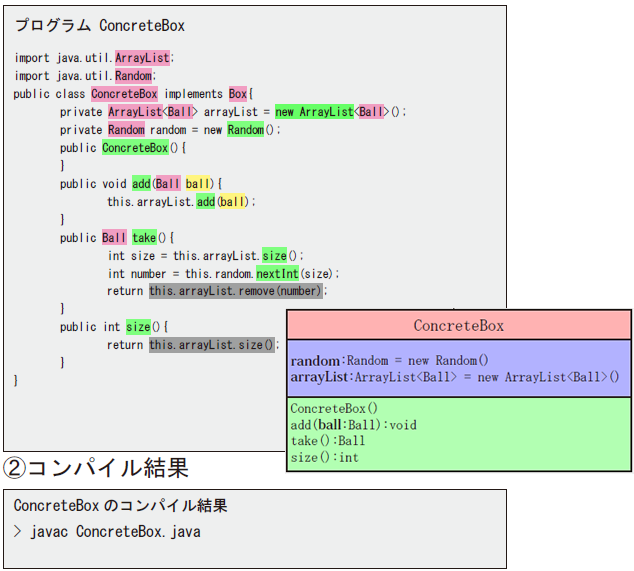Click the ConcreteBox() constructor in the UML diagram
The width and height of the screenshot is (634, 571).
tap(334, 408)
